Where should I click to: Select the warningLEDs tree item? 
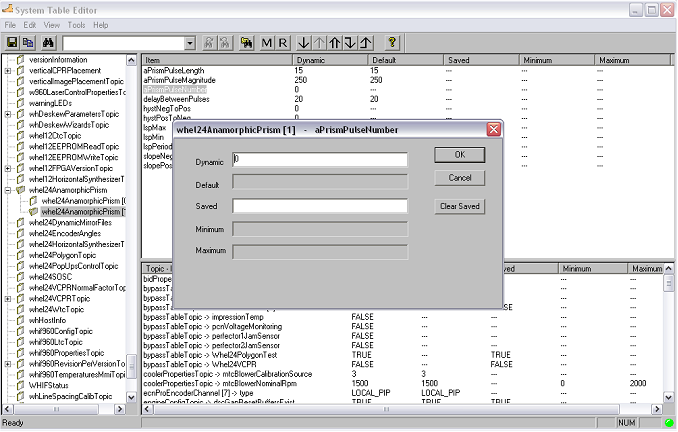click(x=50, y=103)
